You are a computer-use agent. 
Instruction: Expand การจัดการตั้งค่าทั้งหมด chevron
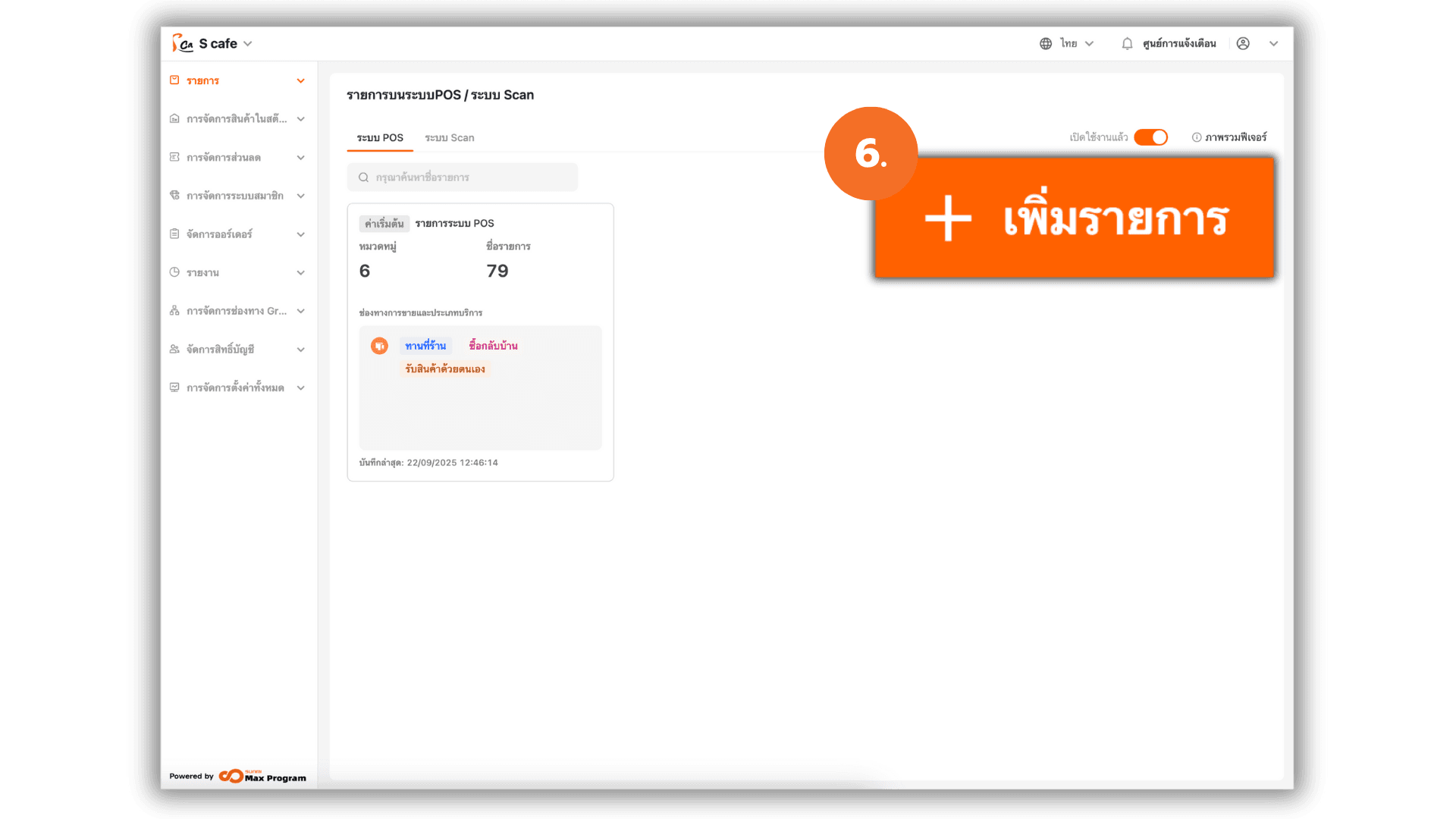point(301,388)
